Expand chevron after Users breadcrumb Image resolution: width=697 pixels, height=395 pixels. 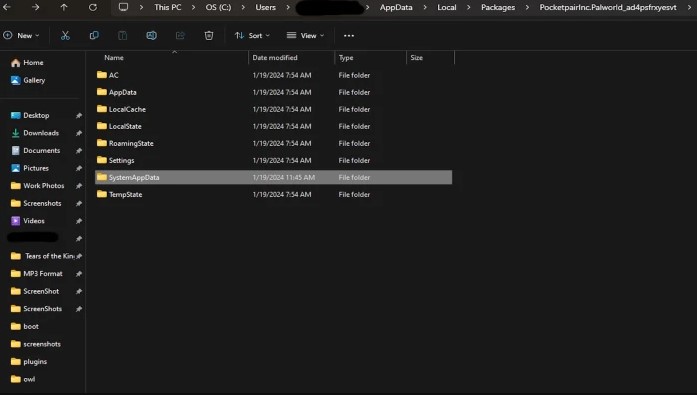pyautogui.click(x=288, y=8)
